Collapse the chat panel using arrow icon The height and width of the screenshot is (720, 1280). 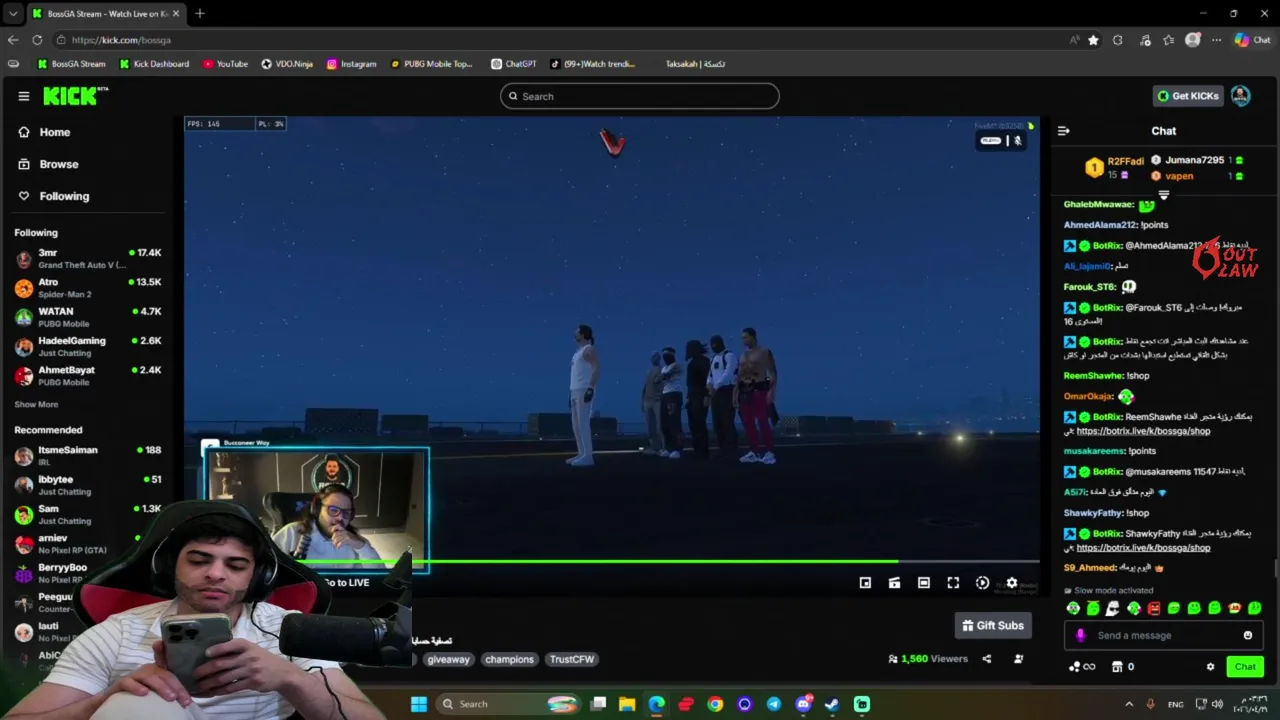click(1063, 131)
